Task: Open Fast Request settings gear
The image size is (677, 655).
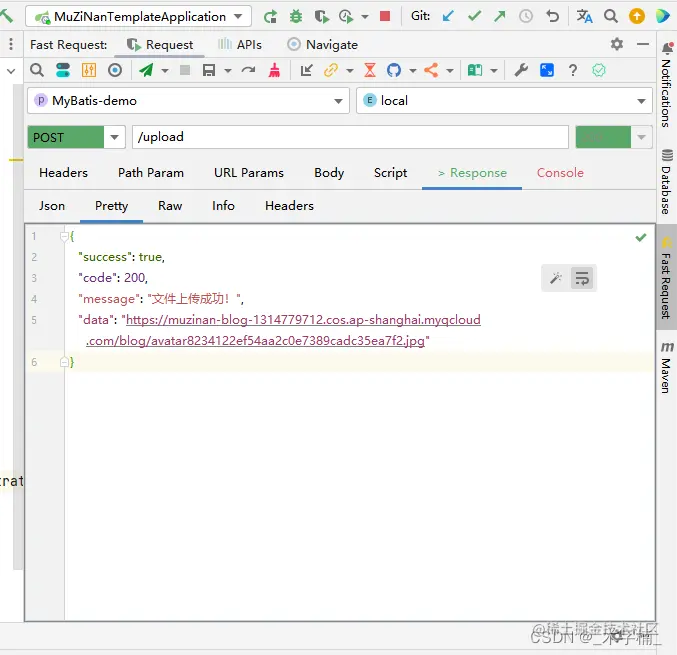Action: pyautogui.click(x=617, y=44)
